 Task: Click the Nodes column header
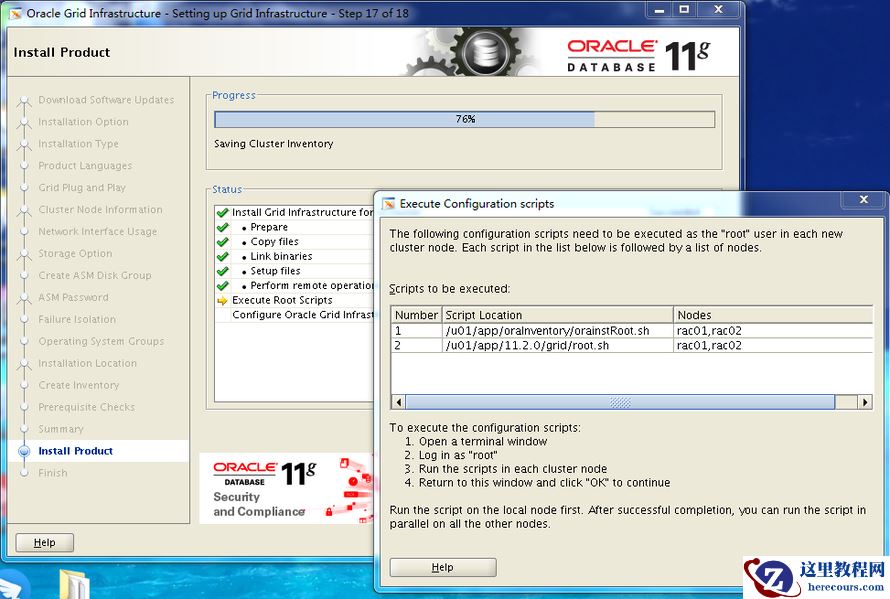(773, 315)
